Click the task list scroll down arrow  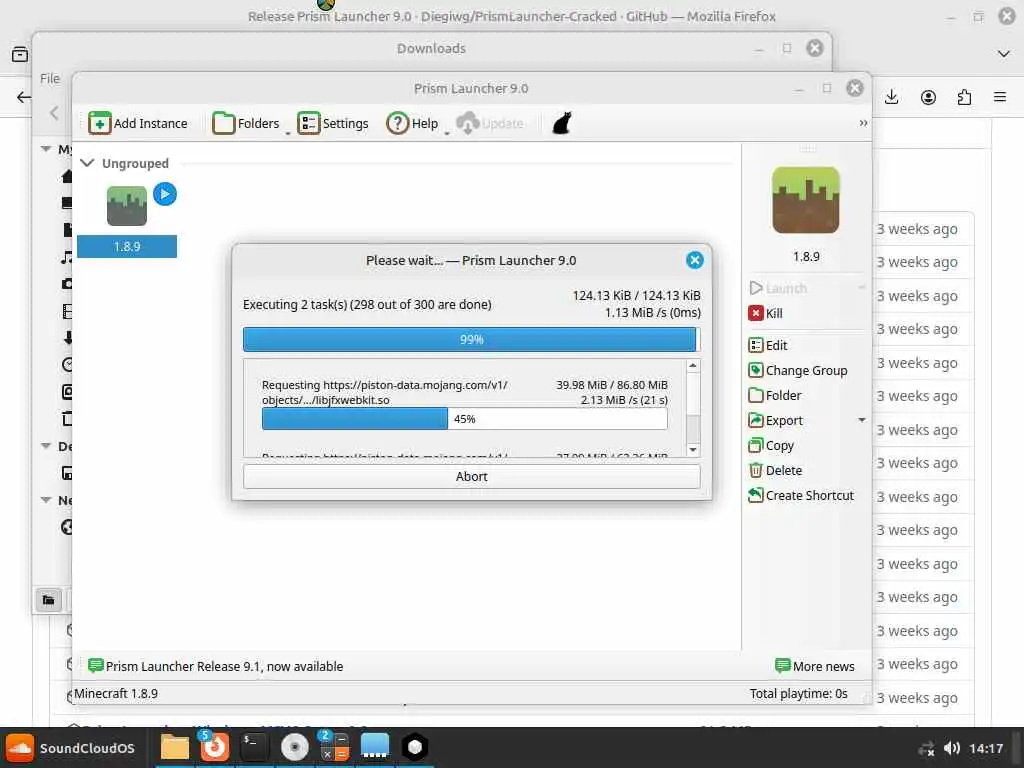(693, 450)
